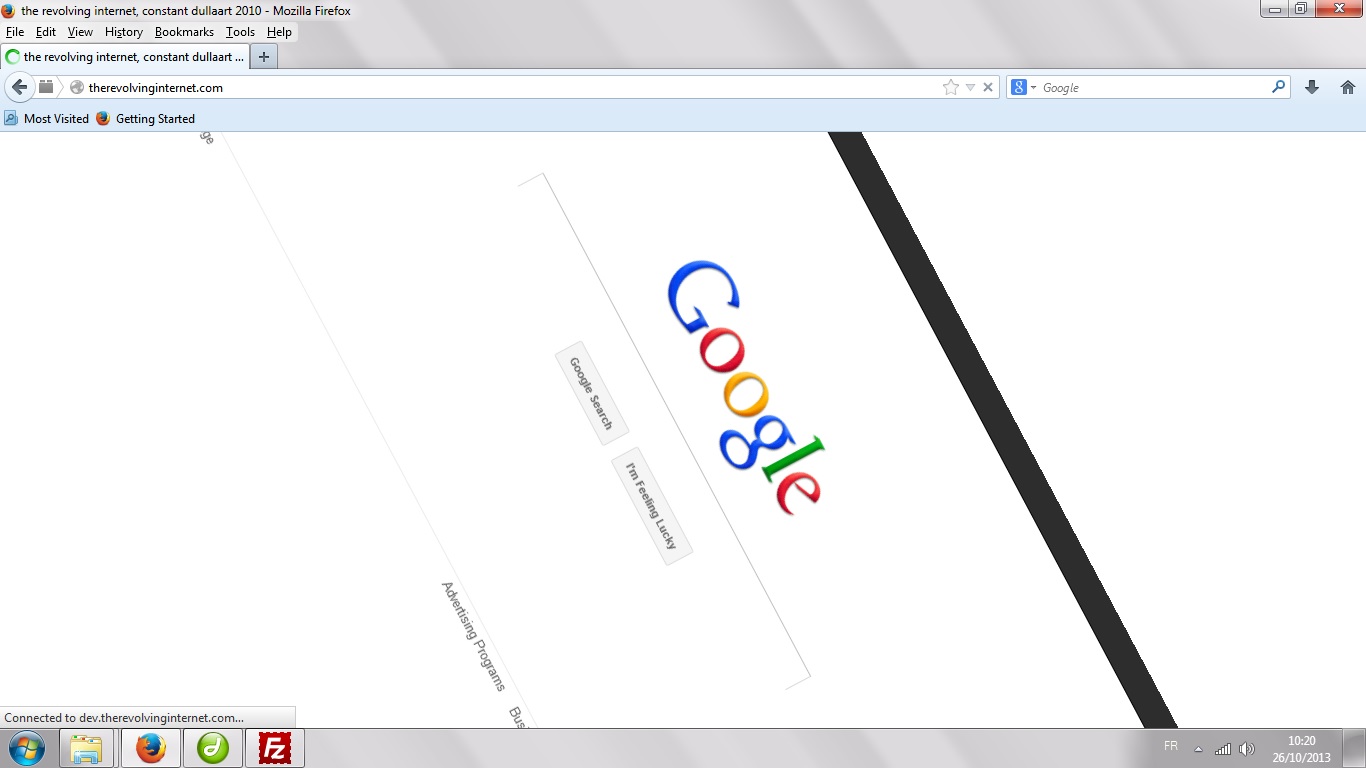Image resolution: width=1366 pixels, height=768 pixels.
Task: Open the tab groups icon beside the back button
Action: pyautogui.click(x=46, y=87)
